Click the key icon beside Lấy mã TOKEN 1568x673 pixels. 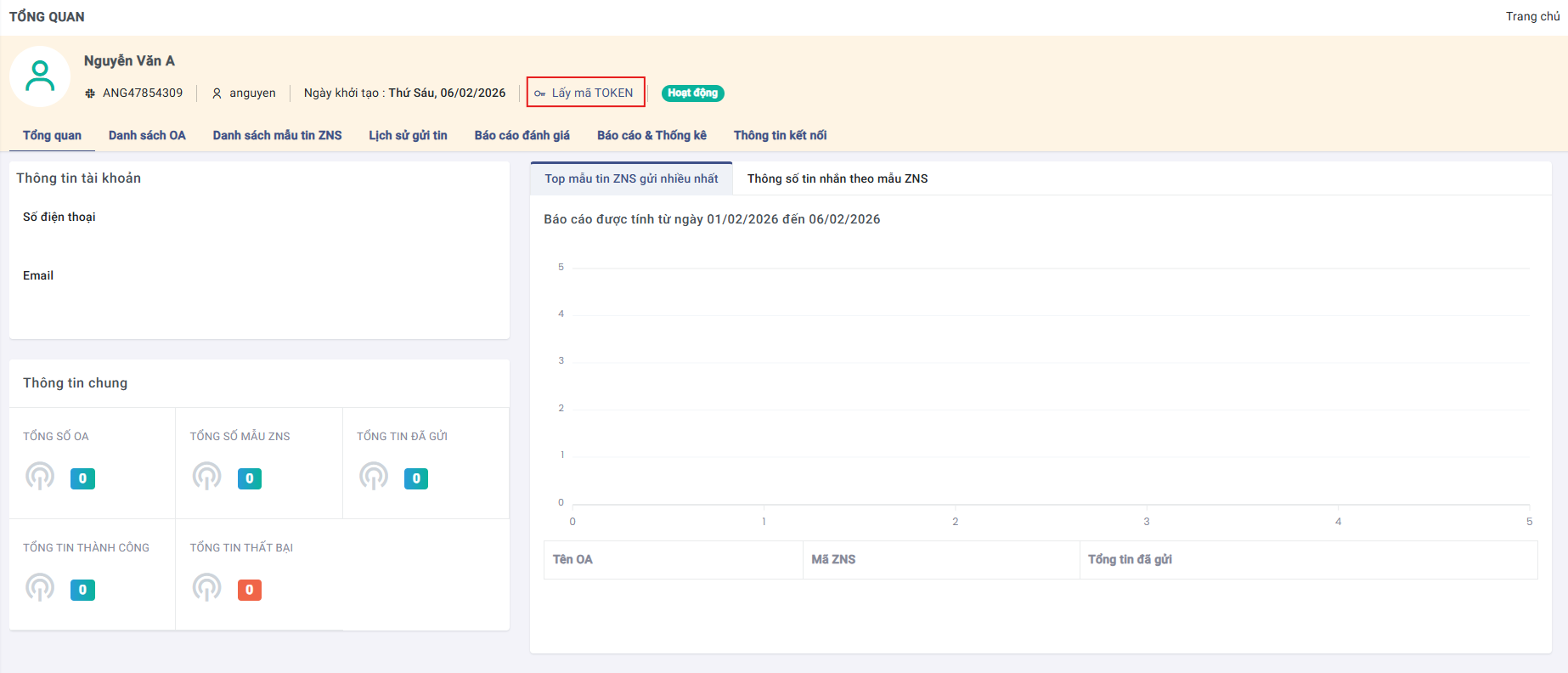(x=540, y=93)
